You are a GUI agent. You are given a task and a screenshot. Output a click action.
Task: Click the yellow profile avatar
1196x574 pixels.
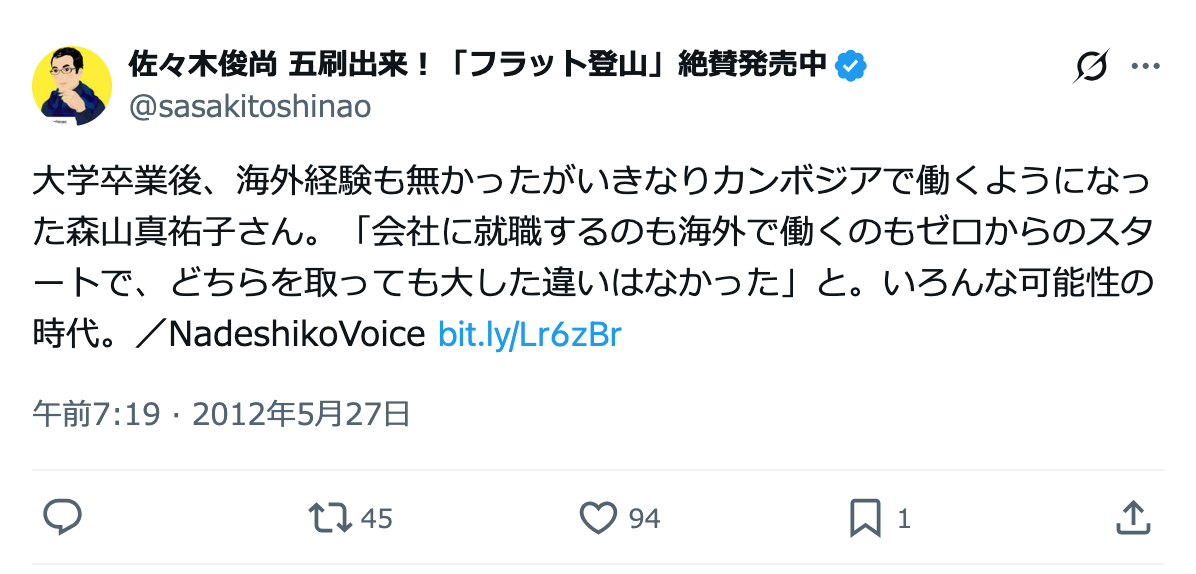pos(72,85)
